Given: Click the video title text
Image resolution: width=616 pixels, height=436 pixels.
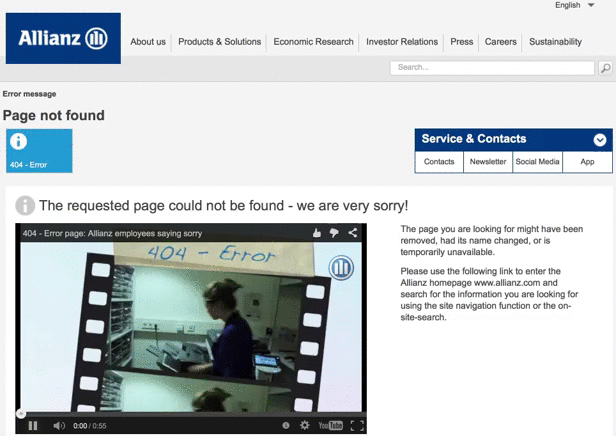Looking at the screenshot, I should 112,233.
